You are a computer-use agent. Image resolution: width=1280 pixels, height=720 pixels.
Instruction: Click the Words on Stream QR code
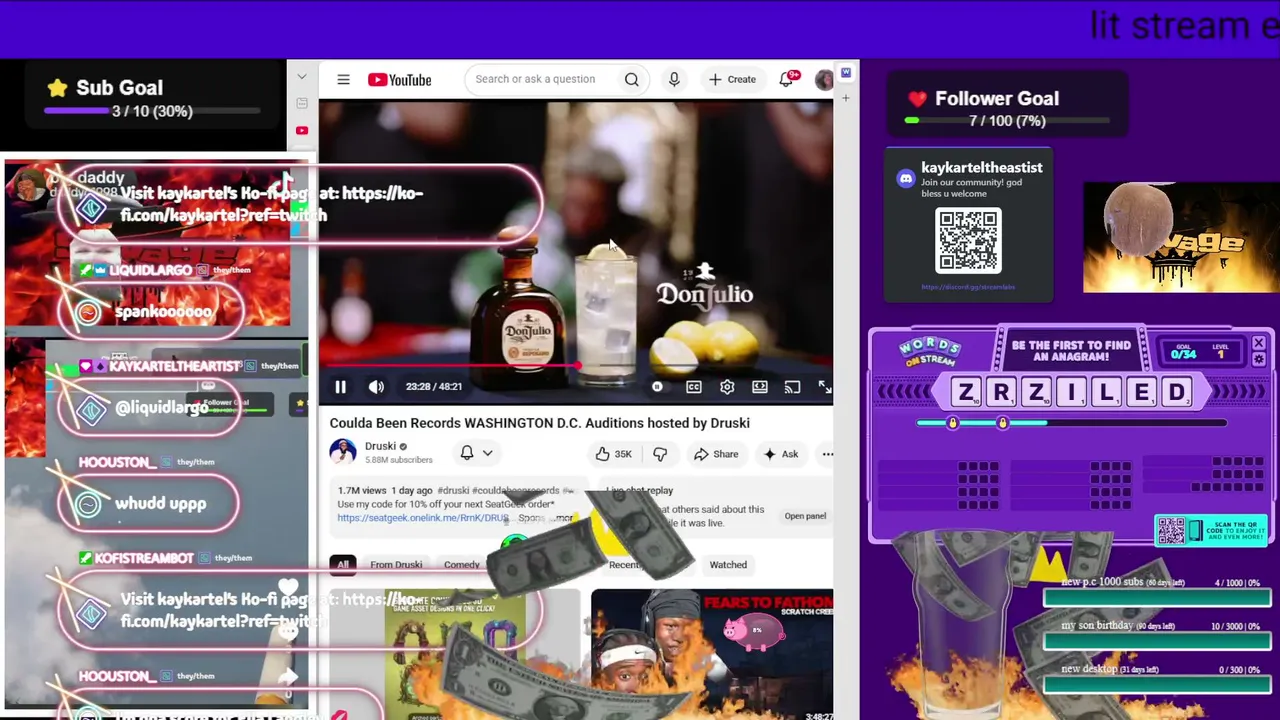[1170, 530]
